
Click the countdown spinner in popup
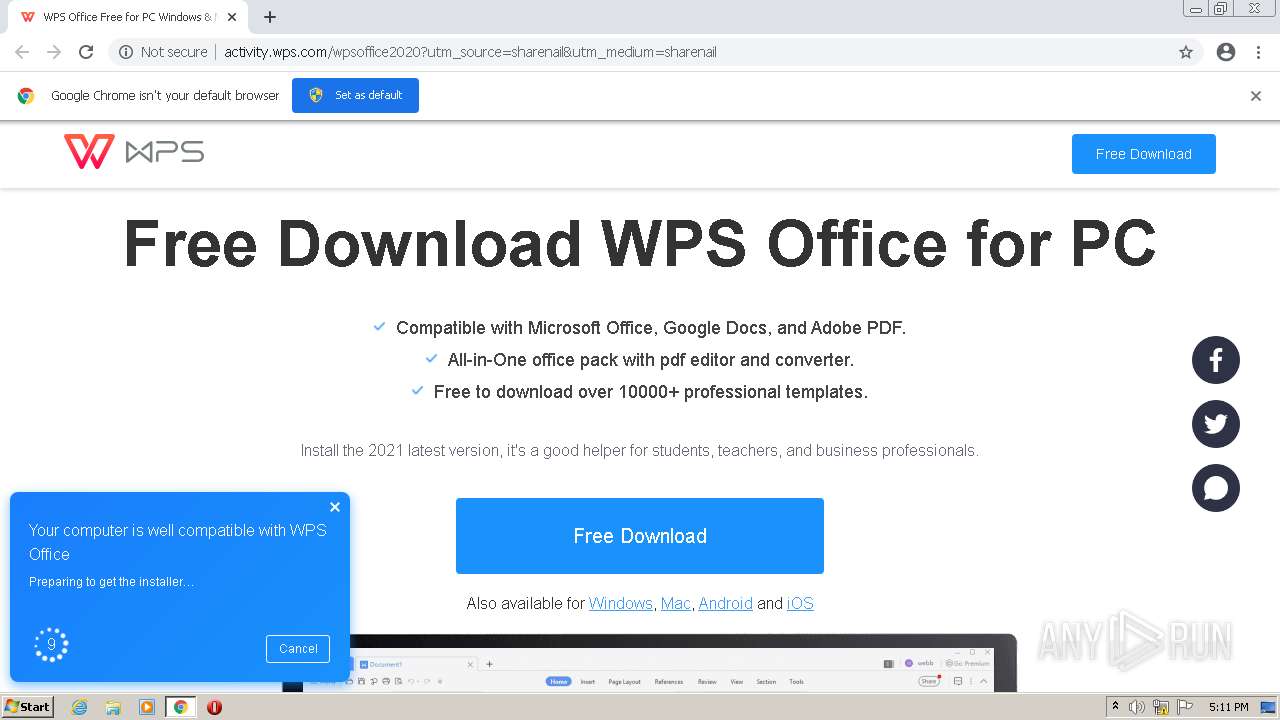click(x=51, y=645)
